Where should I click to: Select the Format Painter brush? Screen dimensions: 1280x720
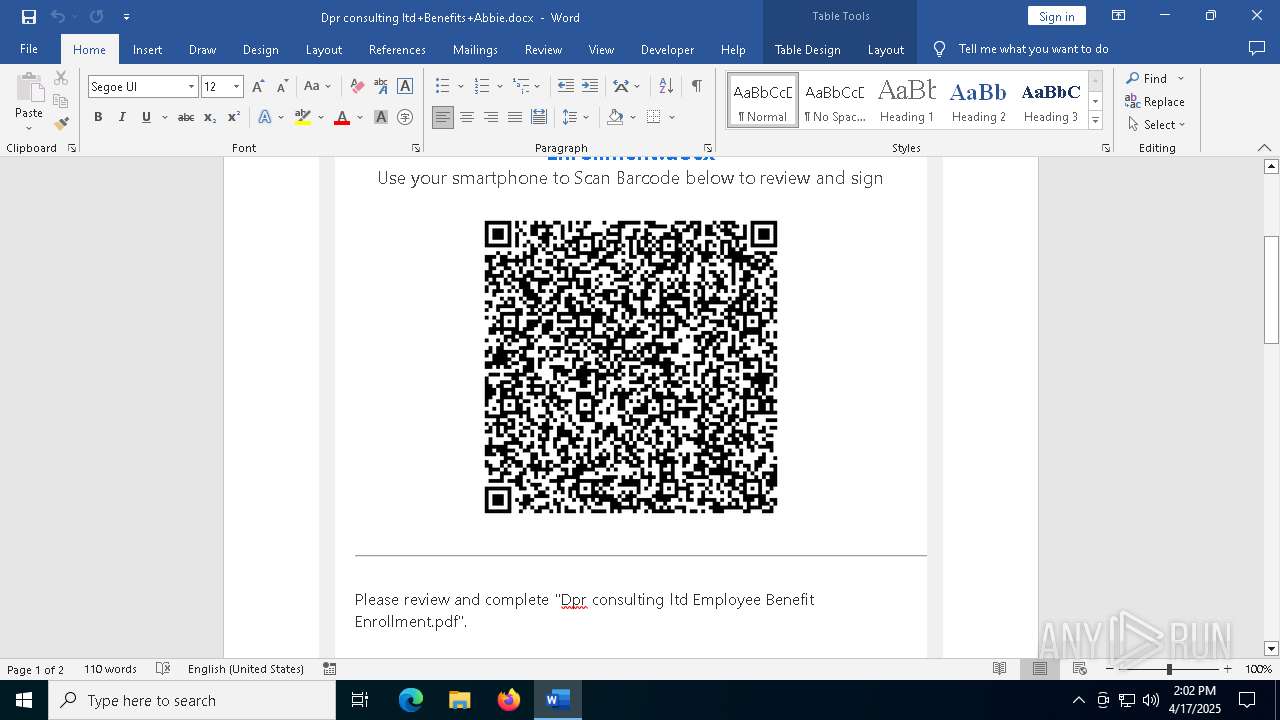tap(61, 124)
